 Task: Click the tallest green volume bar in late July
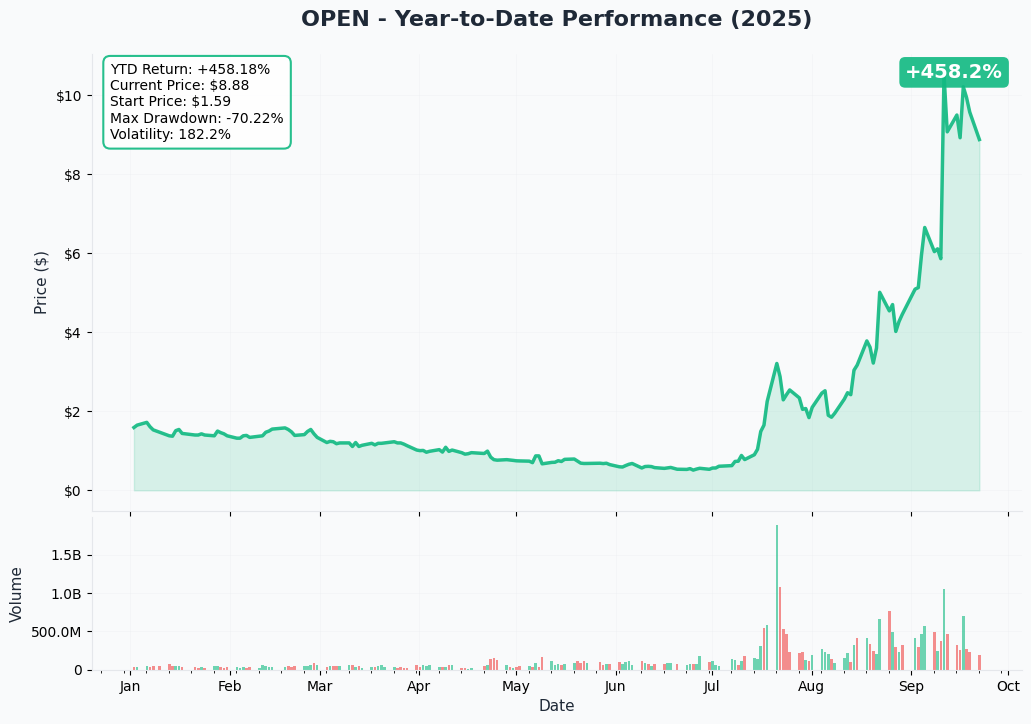point(777,598)
